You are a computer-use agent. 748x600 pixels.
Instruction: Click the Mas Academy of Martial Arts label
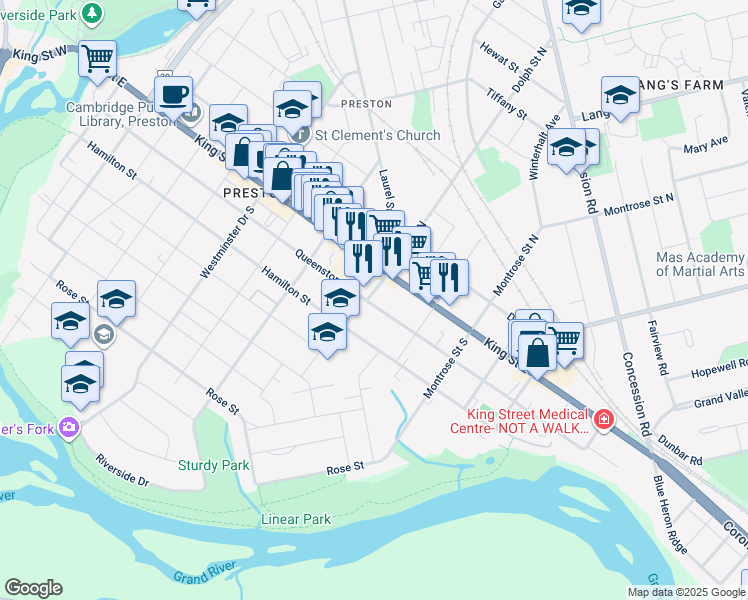[x=700, y=264]
